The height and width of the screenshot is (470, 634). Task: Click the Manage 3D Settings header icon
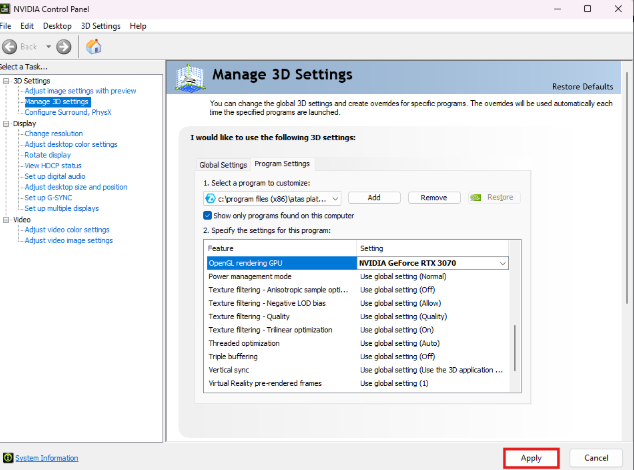point(190,77)
